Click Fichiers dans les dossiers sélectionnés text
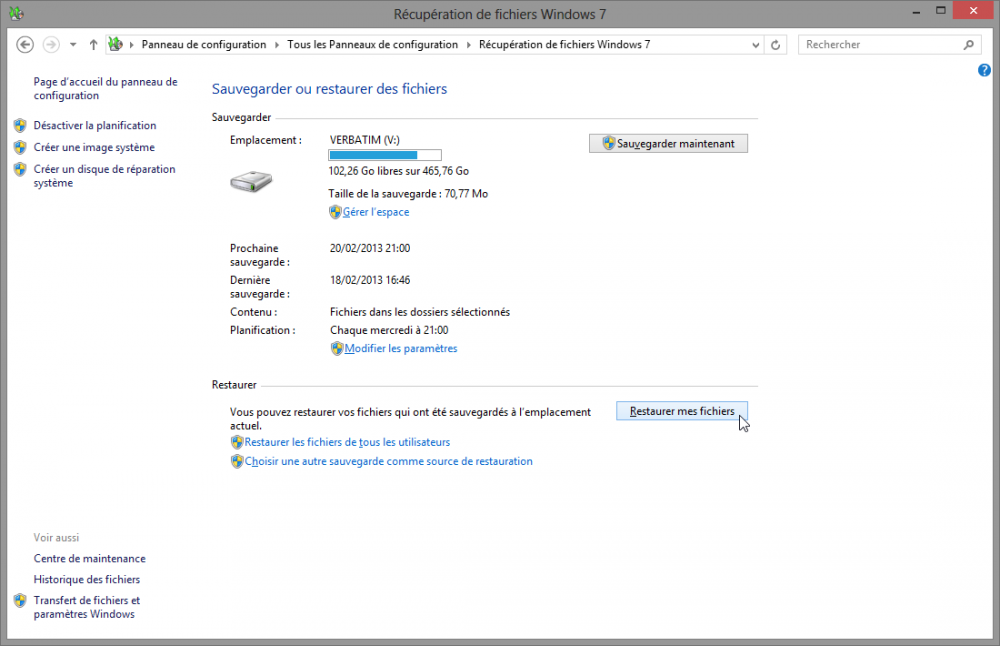The image size is (1000, 646). click(x=420, y=312)
